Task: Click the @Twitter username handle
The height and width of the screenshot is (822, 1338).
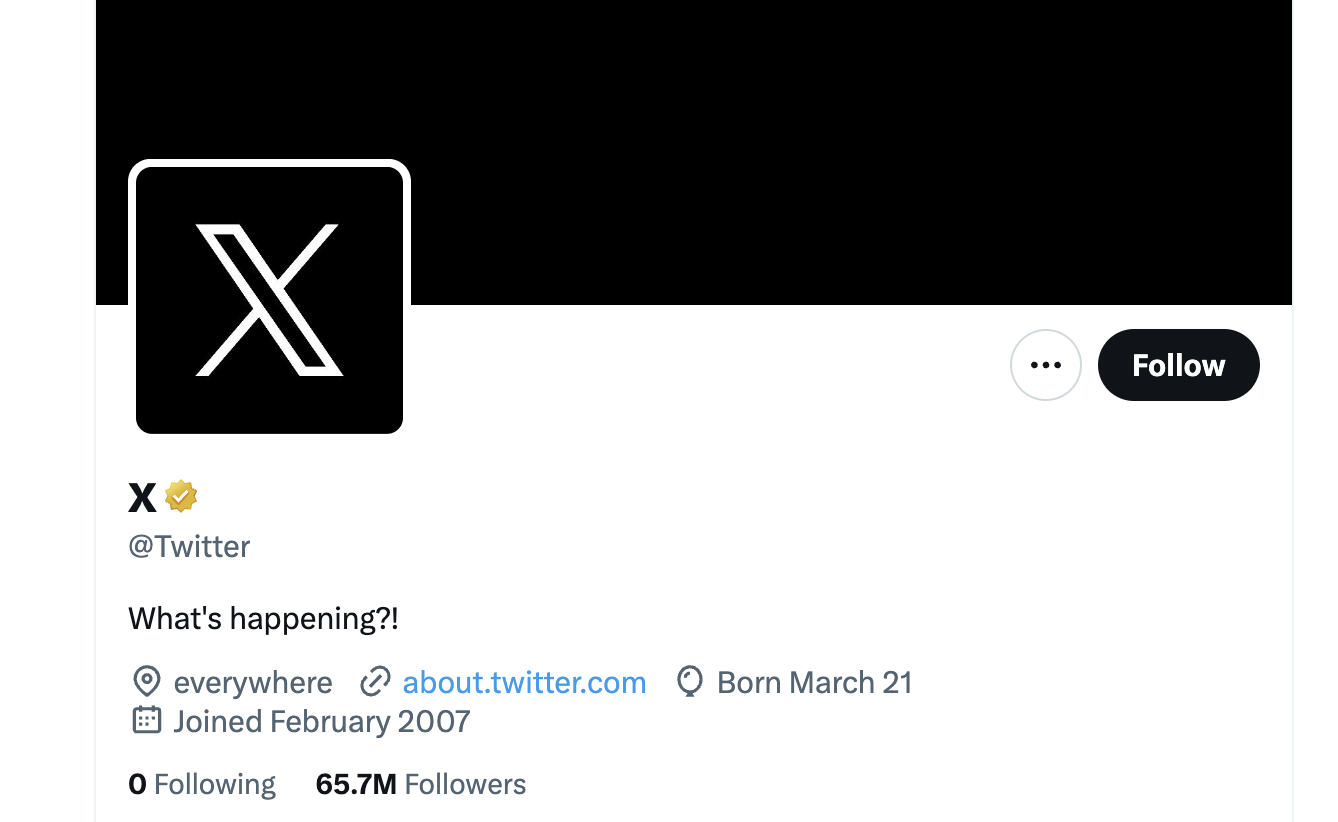Action: point(189,545)
